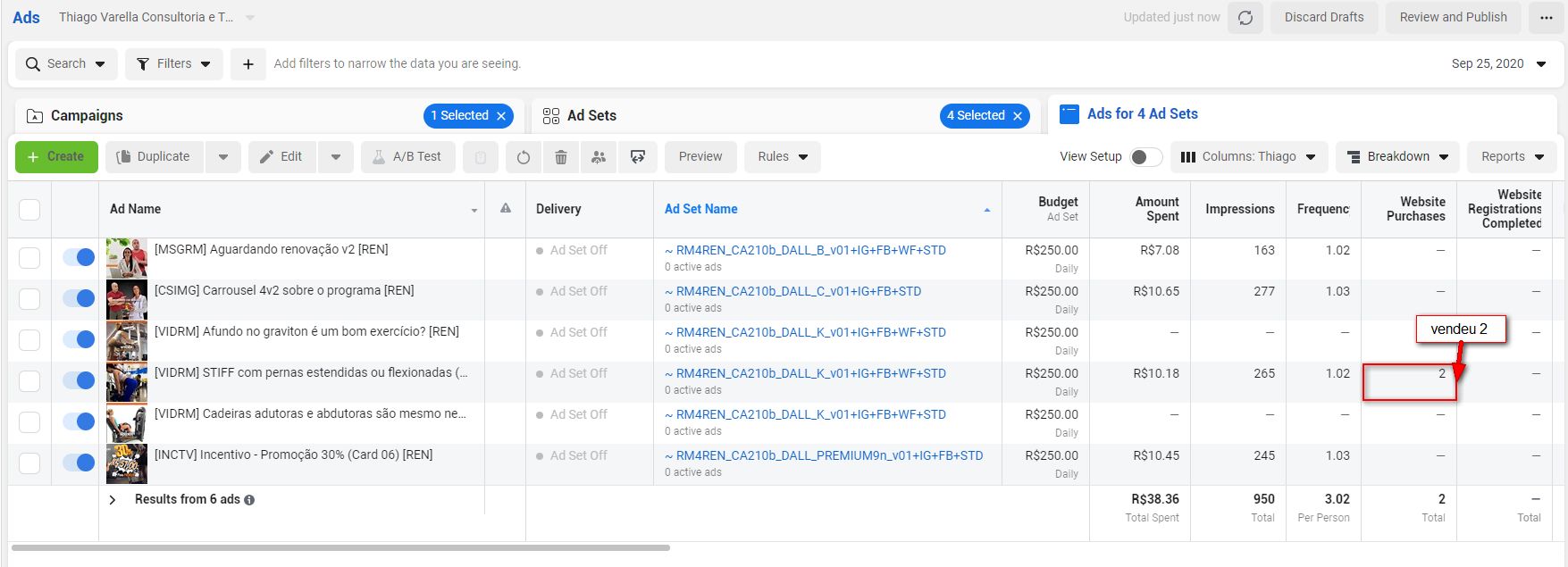Check the box for Incentivo Promoção row
This screenshot has width=1568, height=567.
(x=29, y=463)
